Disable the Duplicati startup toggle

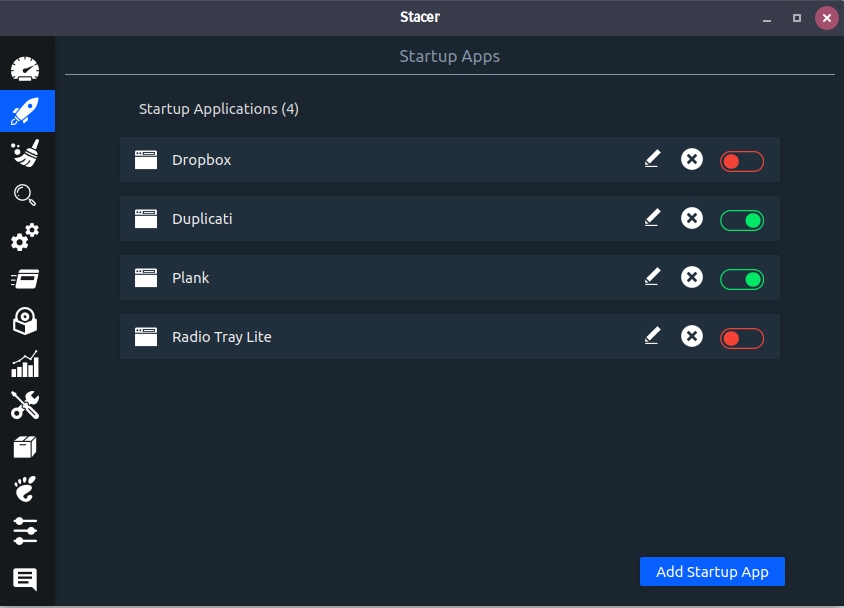(742, 219)
